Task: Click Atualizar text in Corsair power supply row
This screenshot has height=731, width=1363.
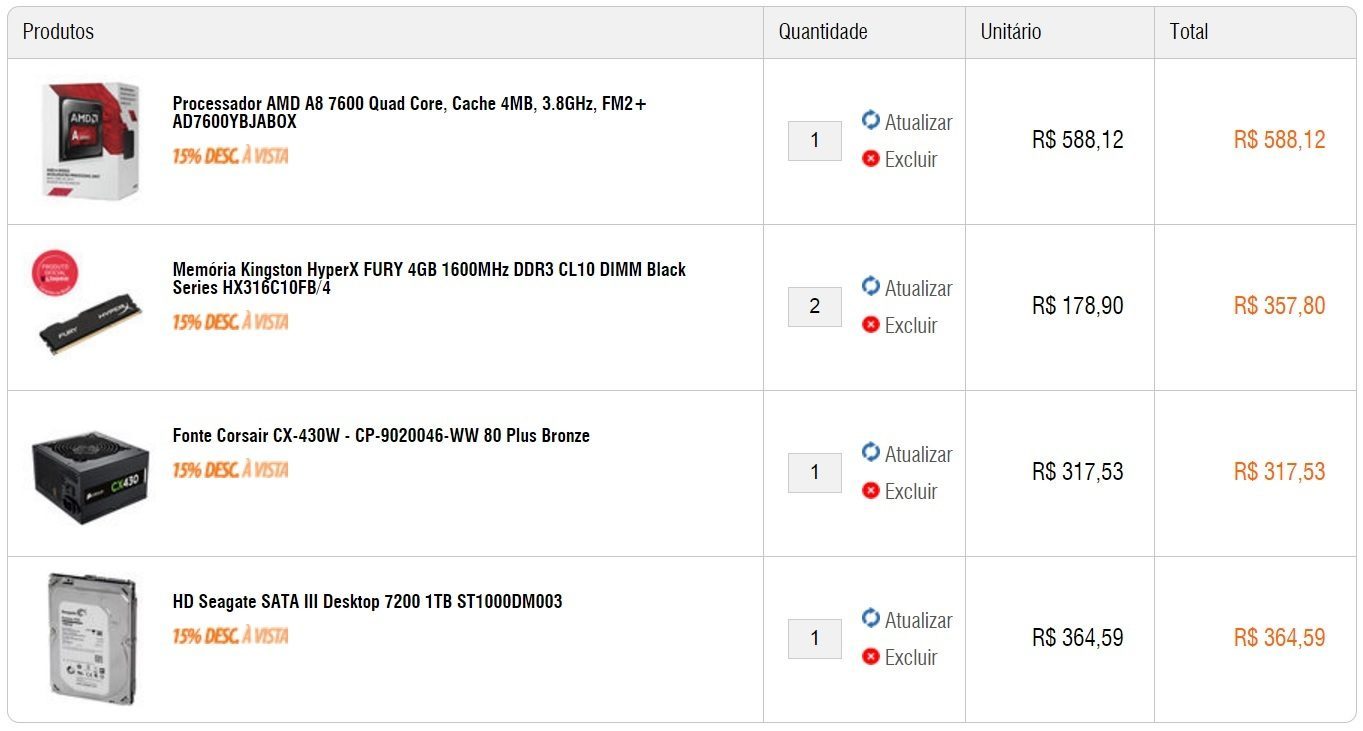Action: [918, 454]
